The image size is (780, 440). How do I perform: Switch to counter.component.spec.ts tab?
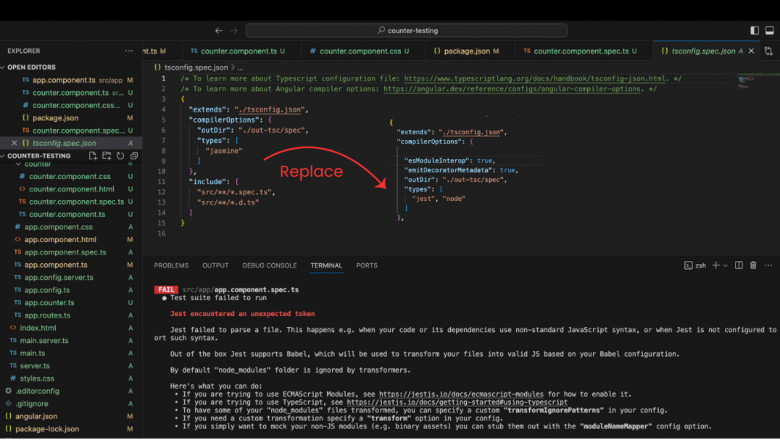(581, 51)
